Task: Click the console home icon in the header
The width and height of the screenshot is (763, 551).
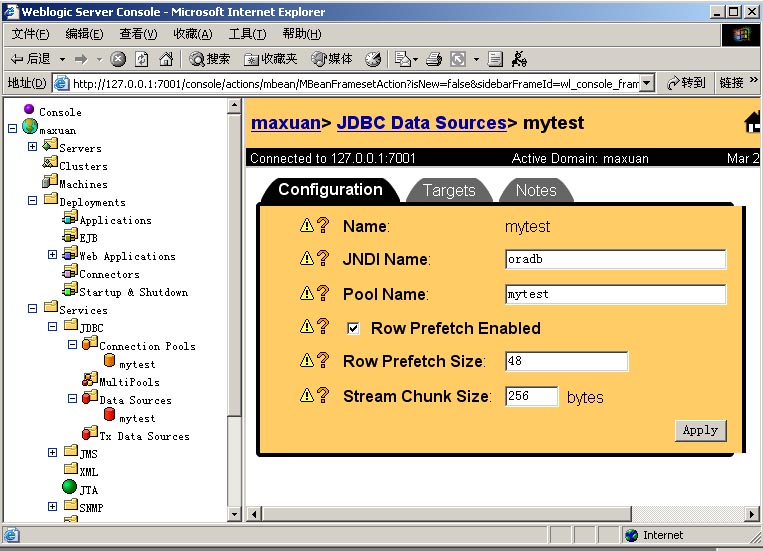Action: [x=752, y=122]
